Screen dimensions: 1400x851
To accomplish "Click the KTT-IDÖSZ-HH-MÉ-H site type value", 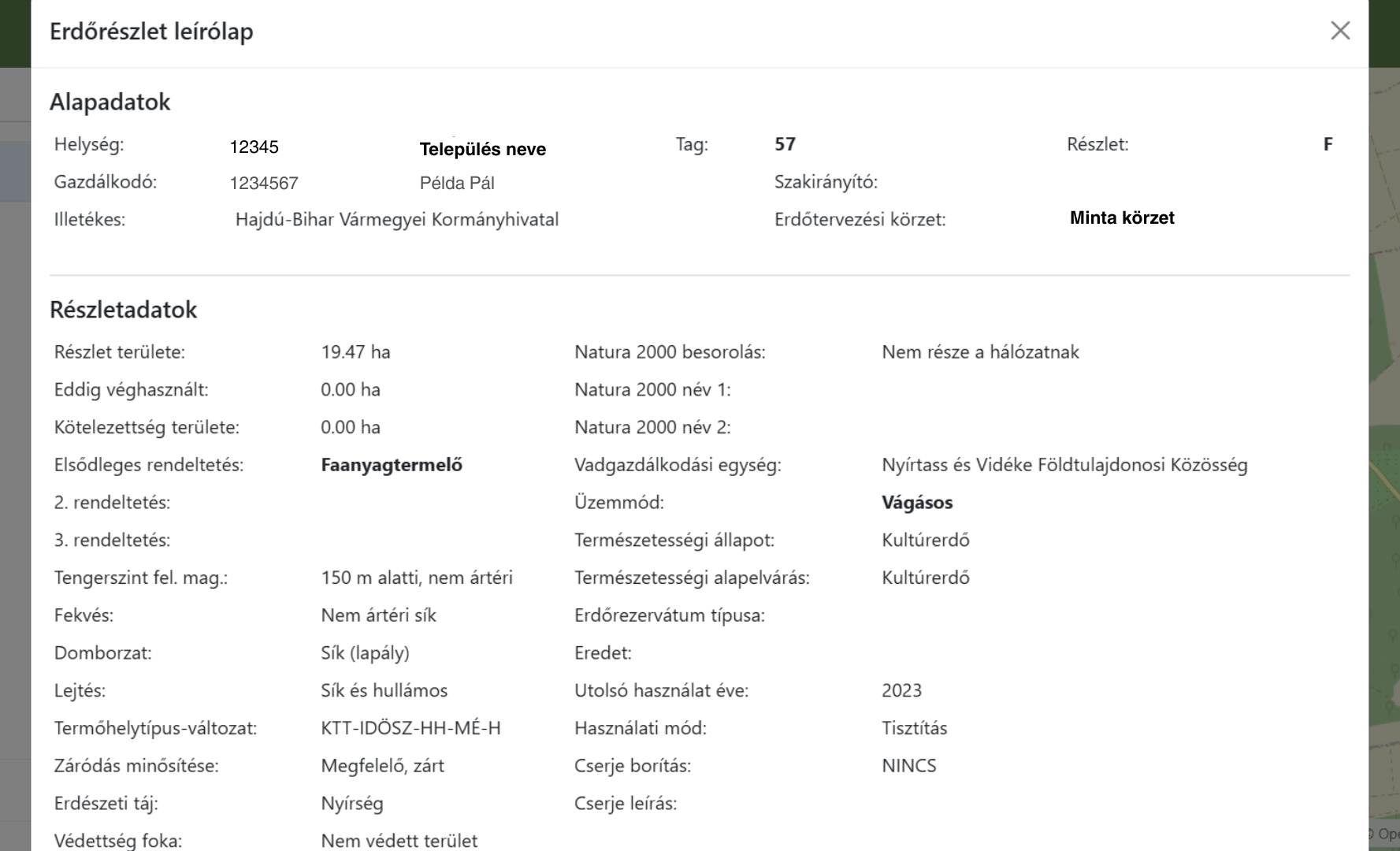I will click(410, 728).
